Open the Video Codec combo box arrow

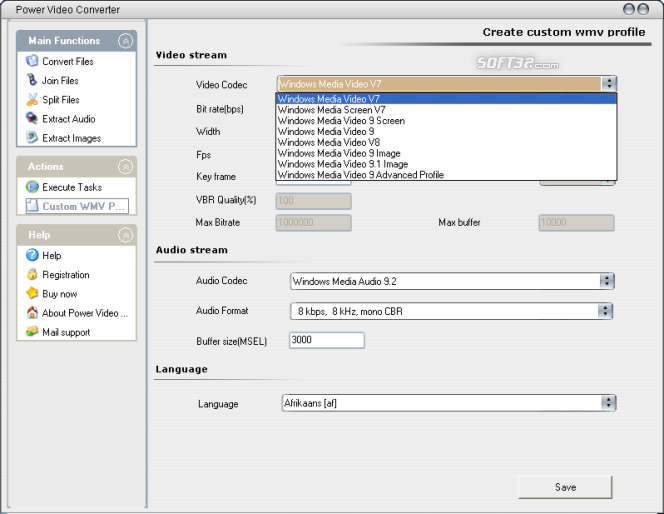pos(609,83)
